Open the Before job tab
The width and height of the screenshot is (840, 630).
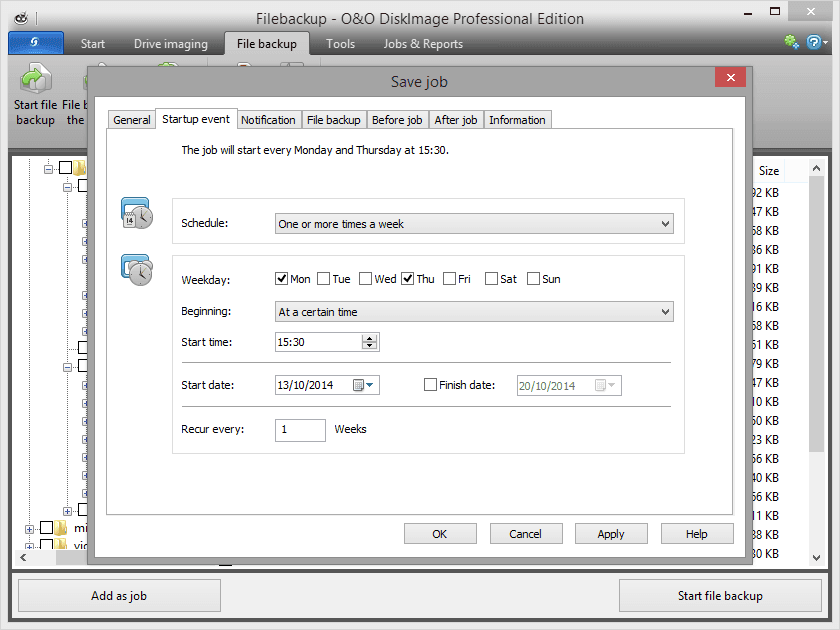click(x=397, y=120)
